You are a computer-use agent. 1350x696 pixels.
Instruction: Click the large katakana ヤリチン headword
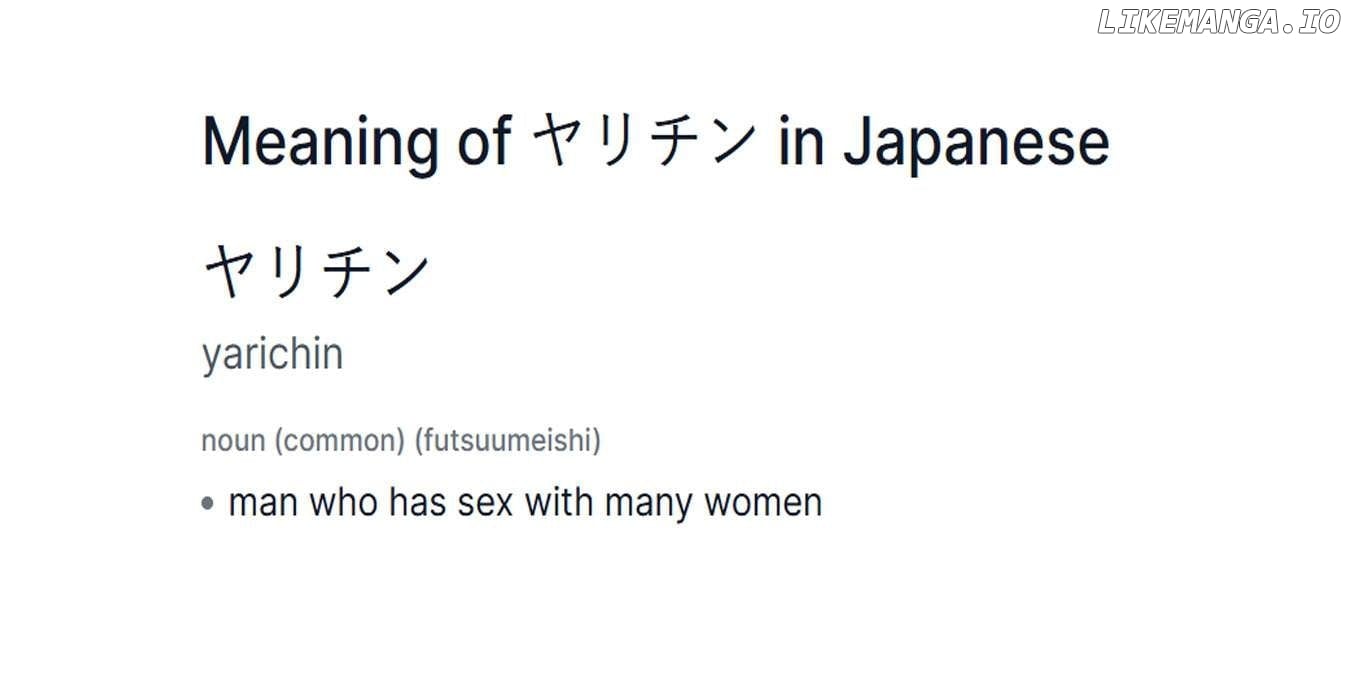[316, 273]
